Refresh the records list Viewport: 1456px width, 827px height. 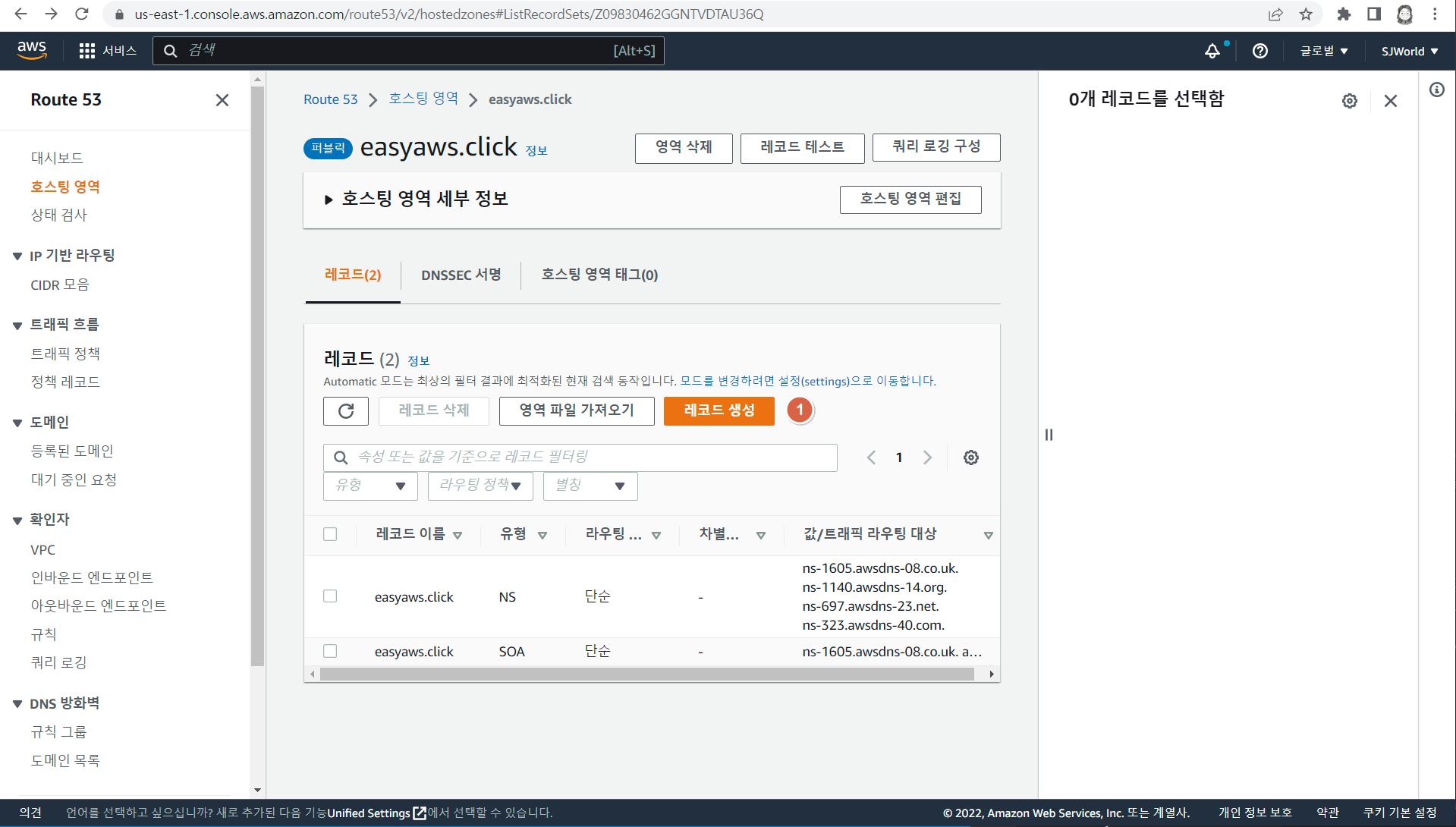[x=346, y=411]
